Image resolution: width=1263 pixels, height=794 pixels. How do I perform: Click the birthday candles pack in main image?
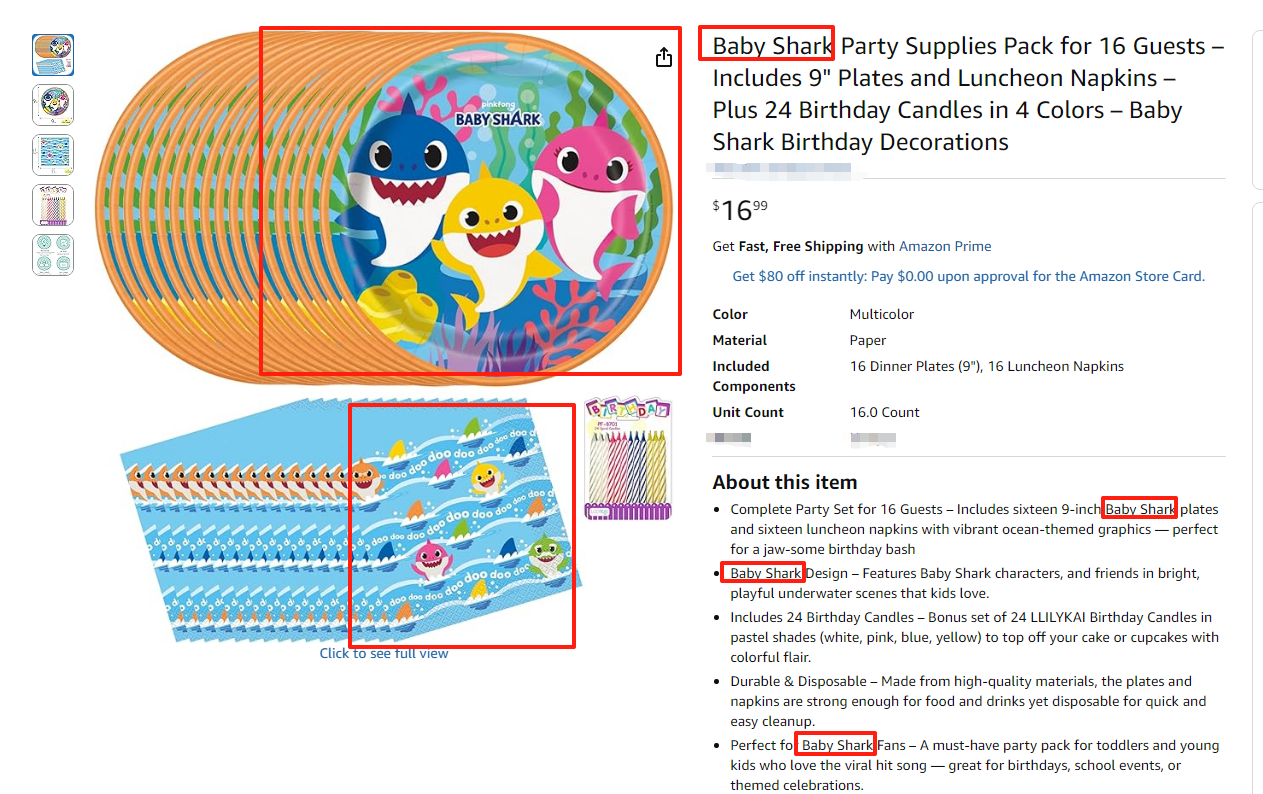(x=628, y=460)
